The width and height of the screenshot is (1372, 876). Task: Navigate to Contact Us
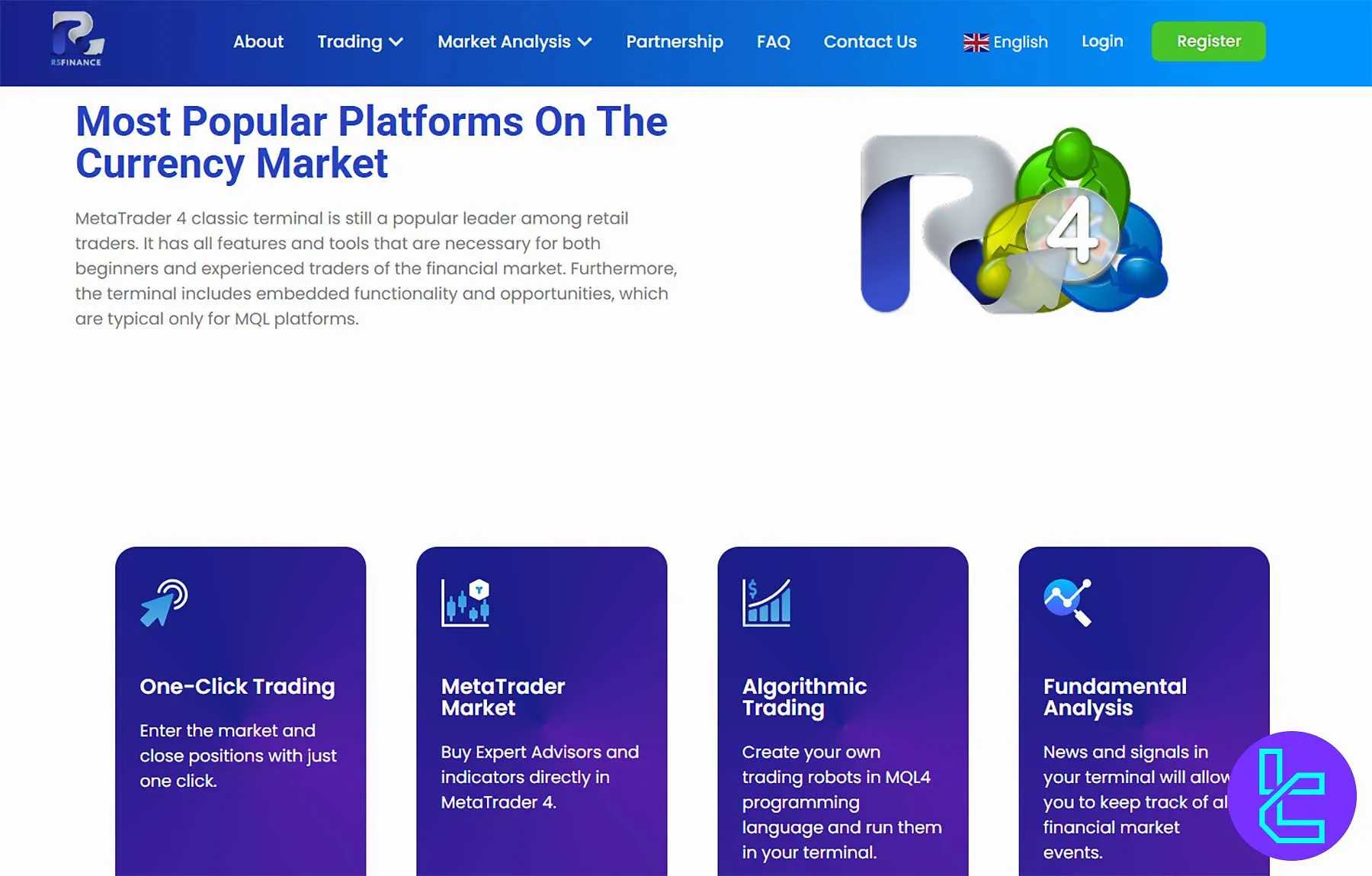[870, 42]
